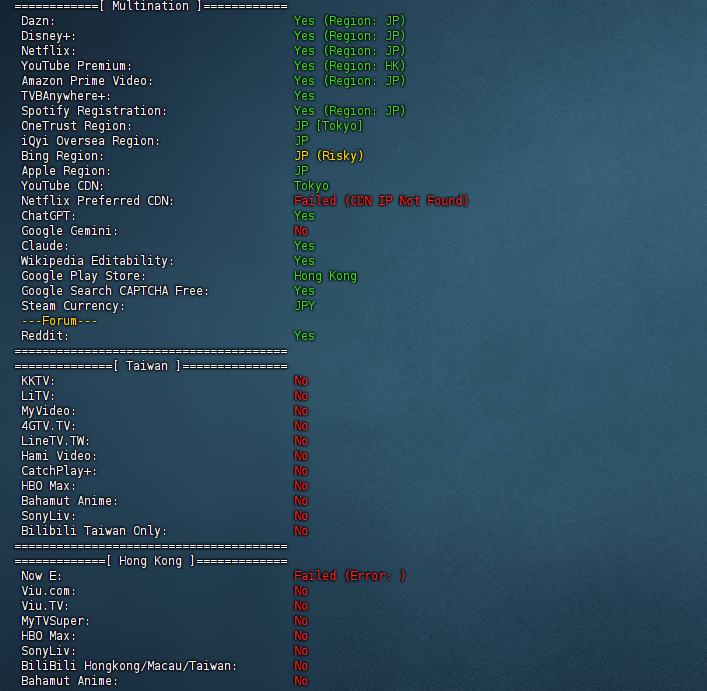Click the 'No' result for MyTVSuper
This screenshot has width=707, height=691.
tap(301, 621)
